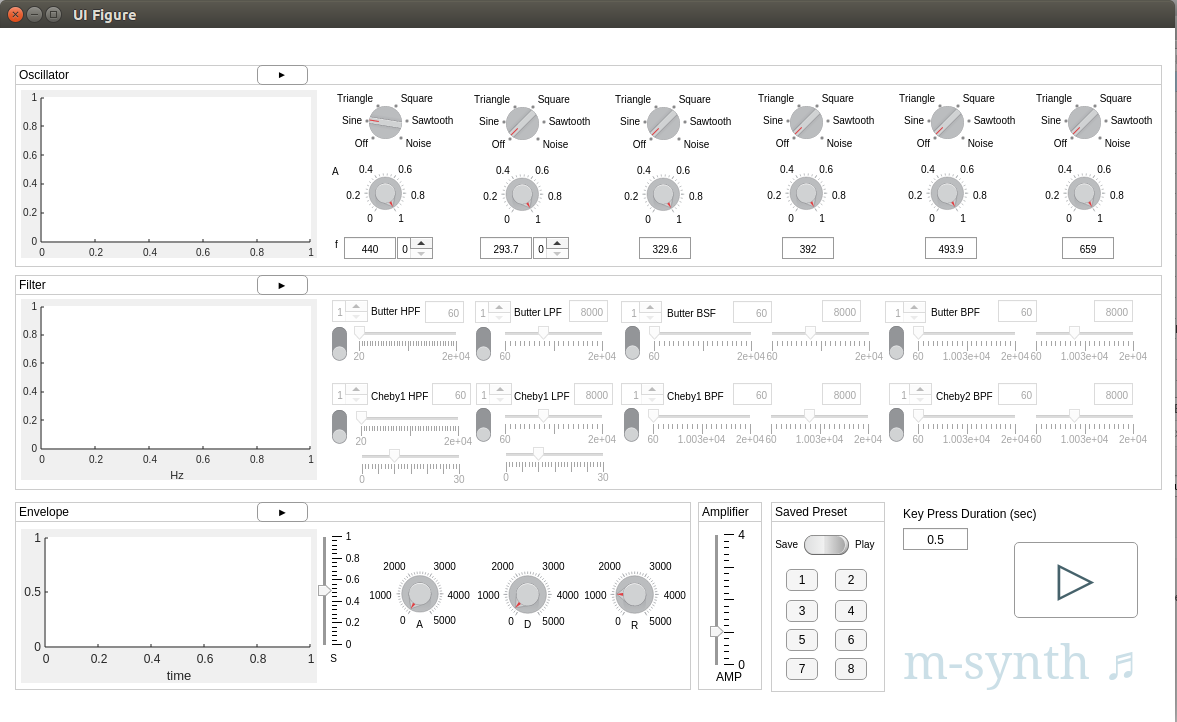Select saved preset 4
Screen dimensions: 1177x722
click(850, 611)
